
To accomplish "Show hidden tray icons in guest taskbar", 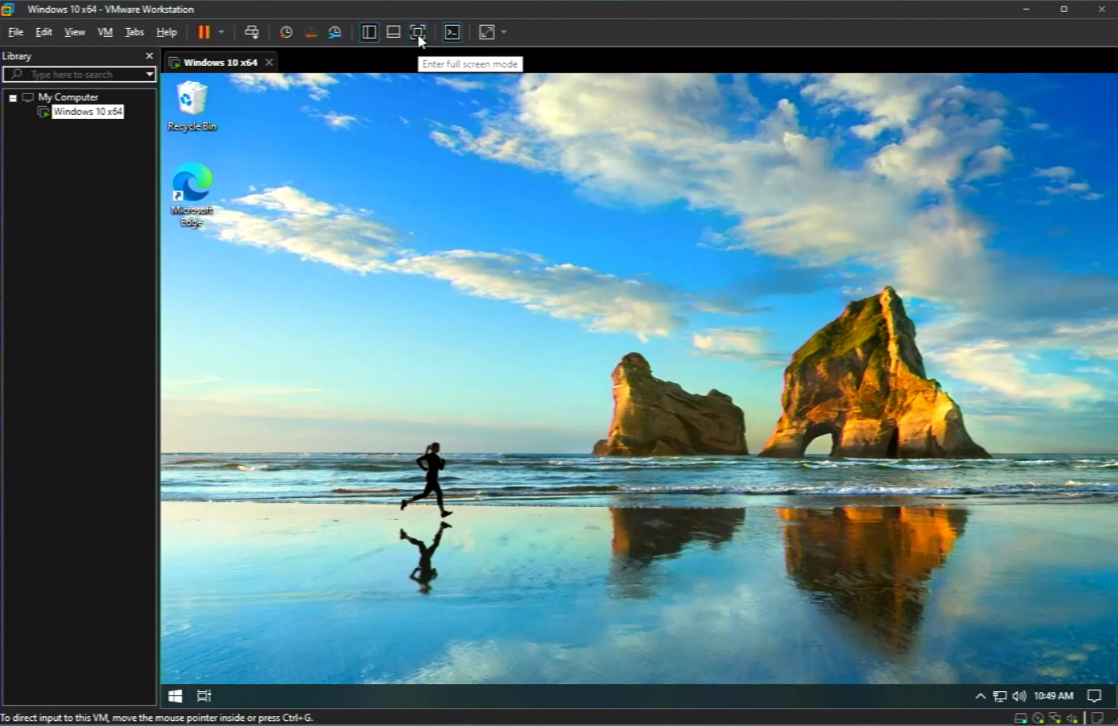I will (x=980, y=696).
